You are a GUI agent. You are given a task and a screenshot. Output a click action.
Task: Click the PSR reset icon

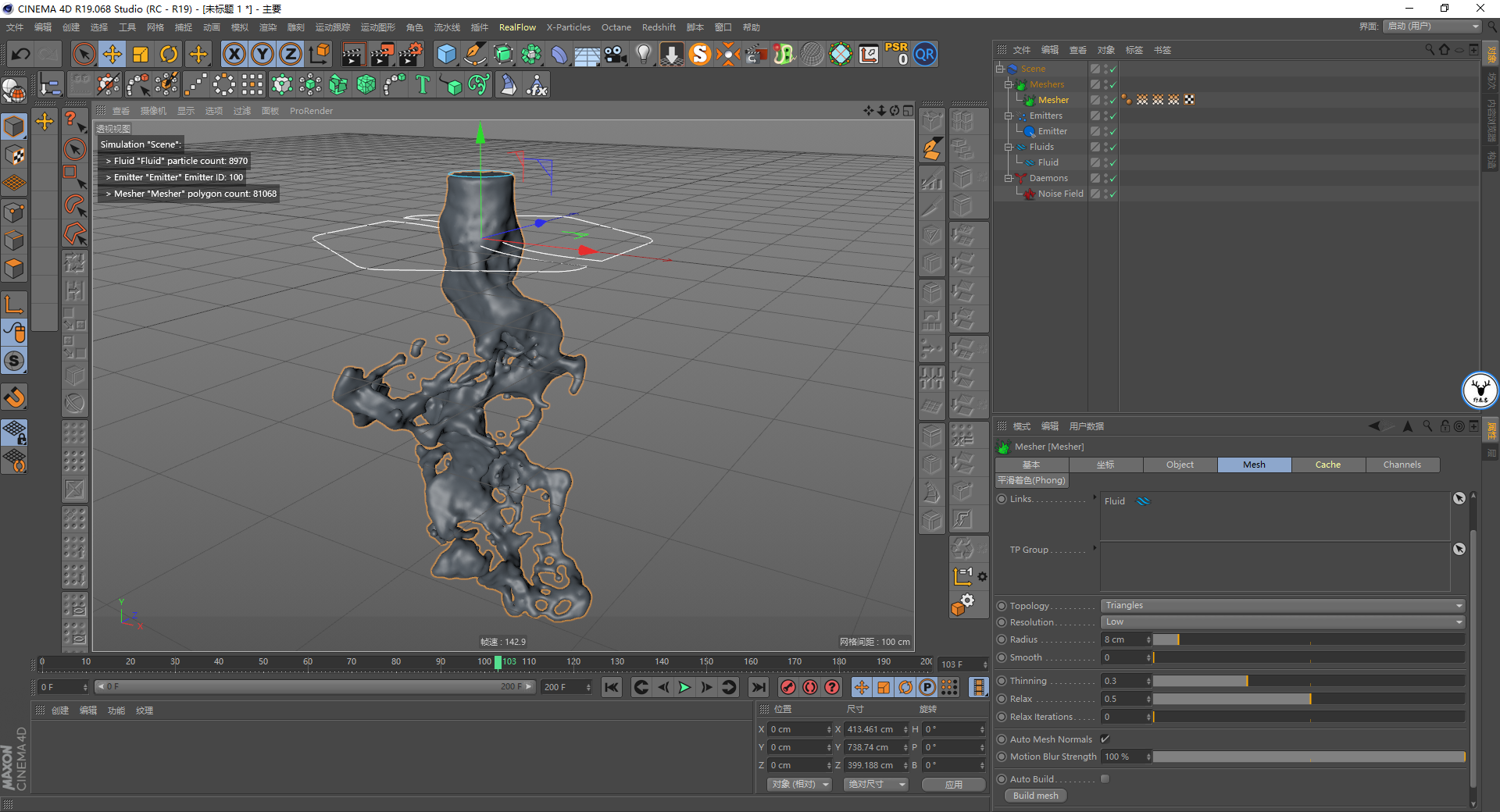(x=896, y=54)
